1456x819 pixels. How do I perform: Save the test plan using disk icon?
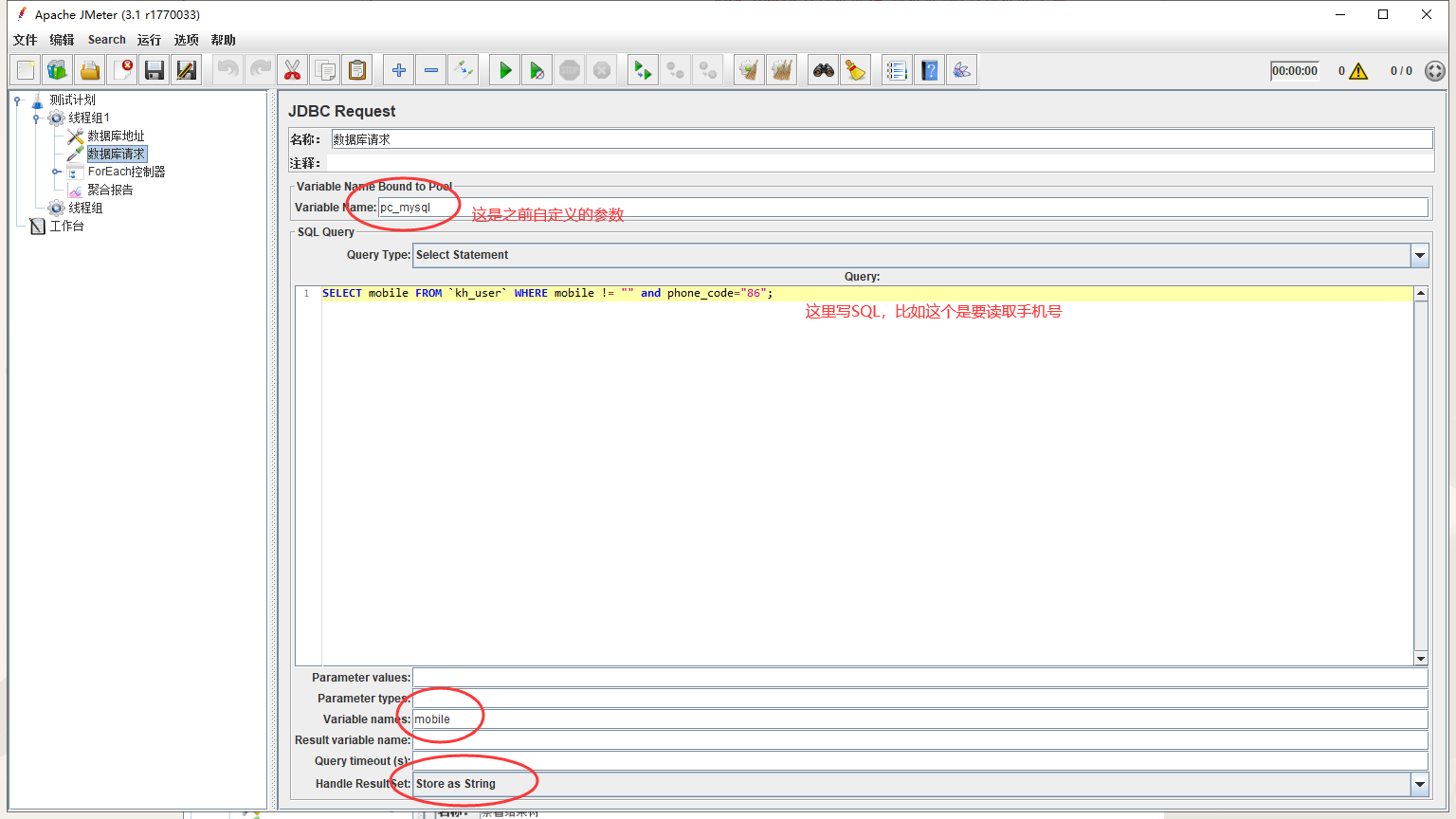(154, 69)
